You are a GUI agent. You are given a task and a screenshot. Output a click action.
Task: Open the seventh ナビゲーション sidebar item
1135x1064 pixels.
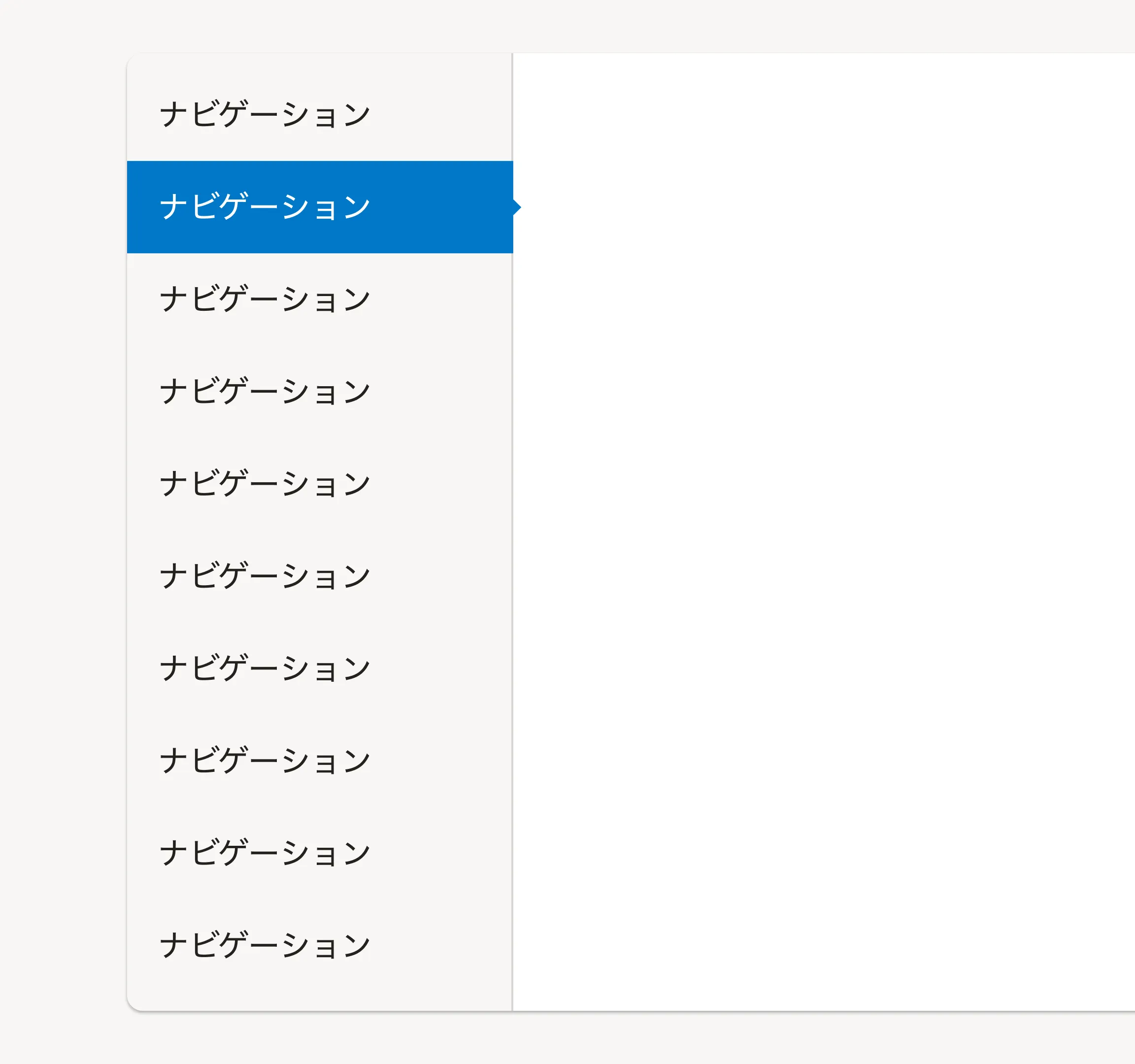pos(265,668)
